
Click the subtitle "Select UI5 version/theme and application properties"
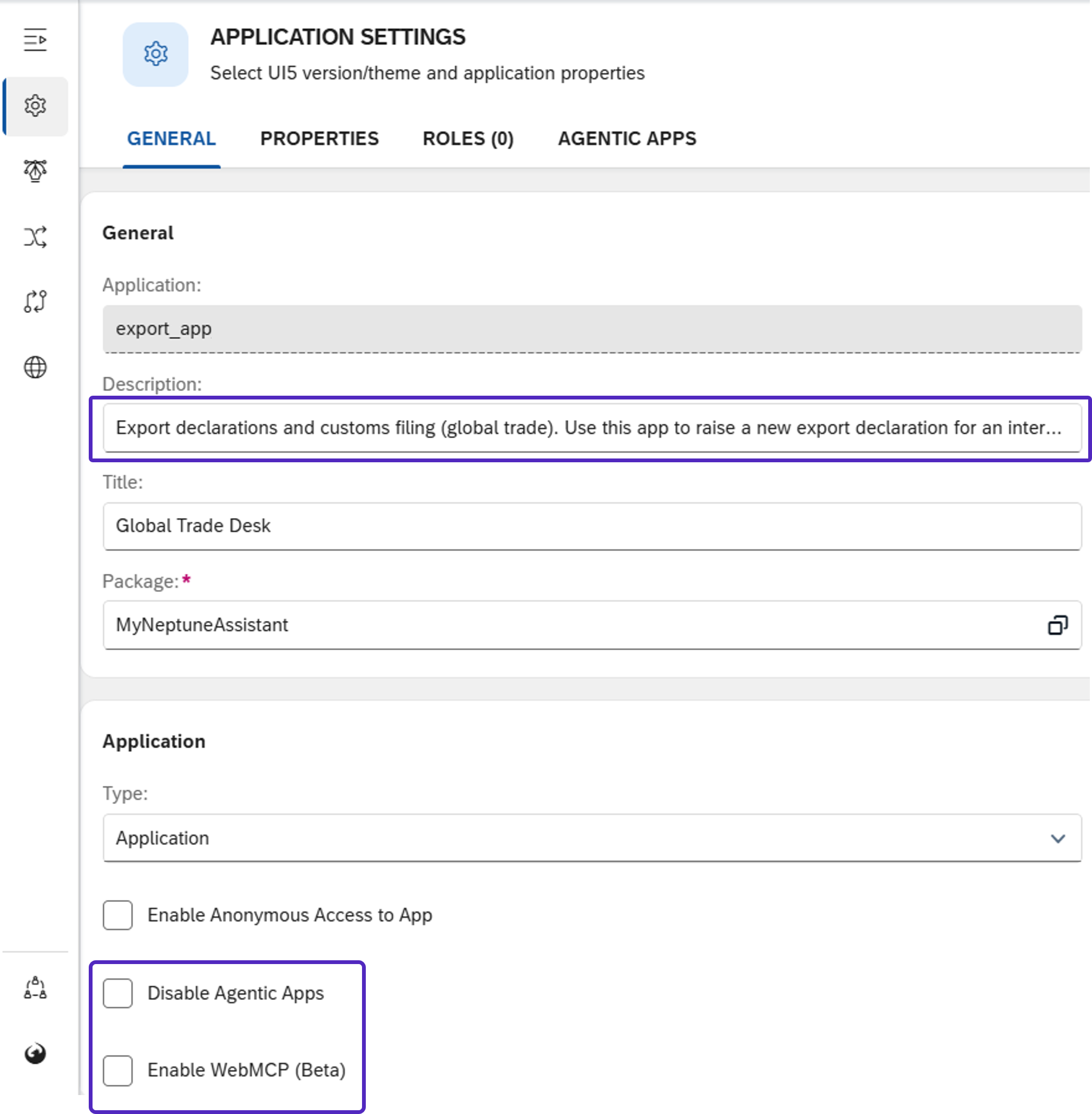coord(427,73)
